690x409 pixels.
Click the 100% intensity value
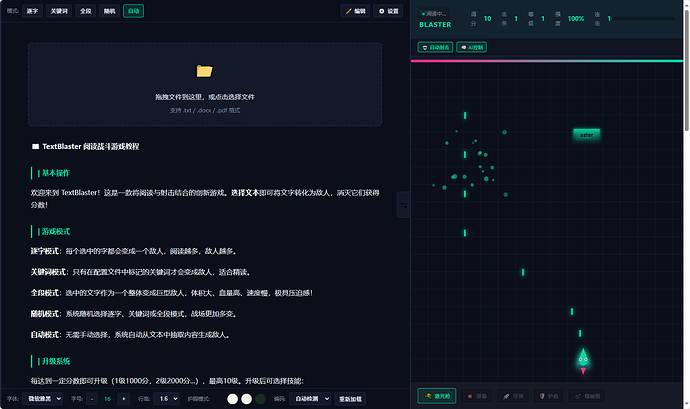[576, 18]
